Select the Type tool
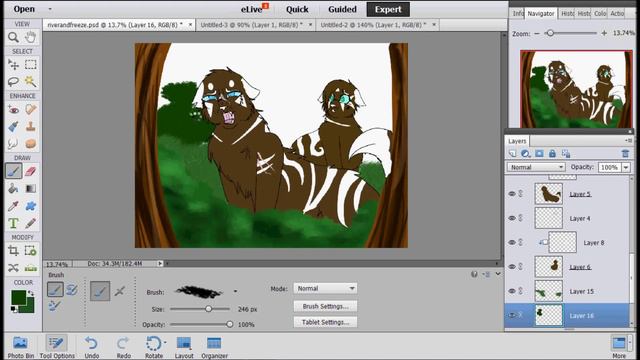 [13, 223]
